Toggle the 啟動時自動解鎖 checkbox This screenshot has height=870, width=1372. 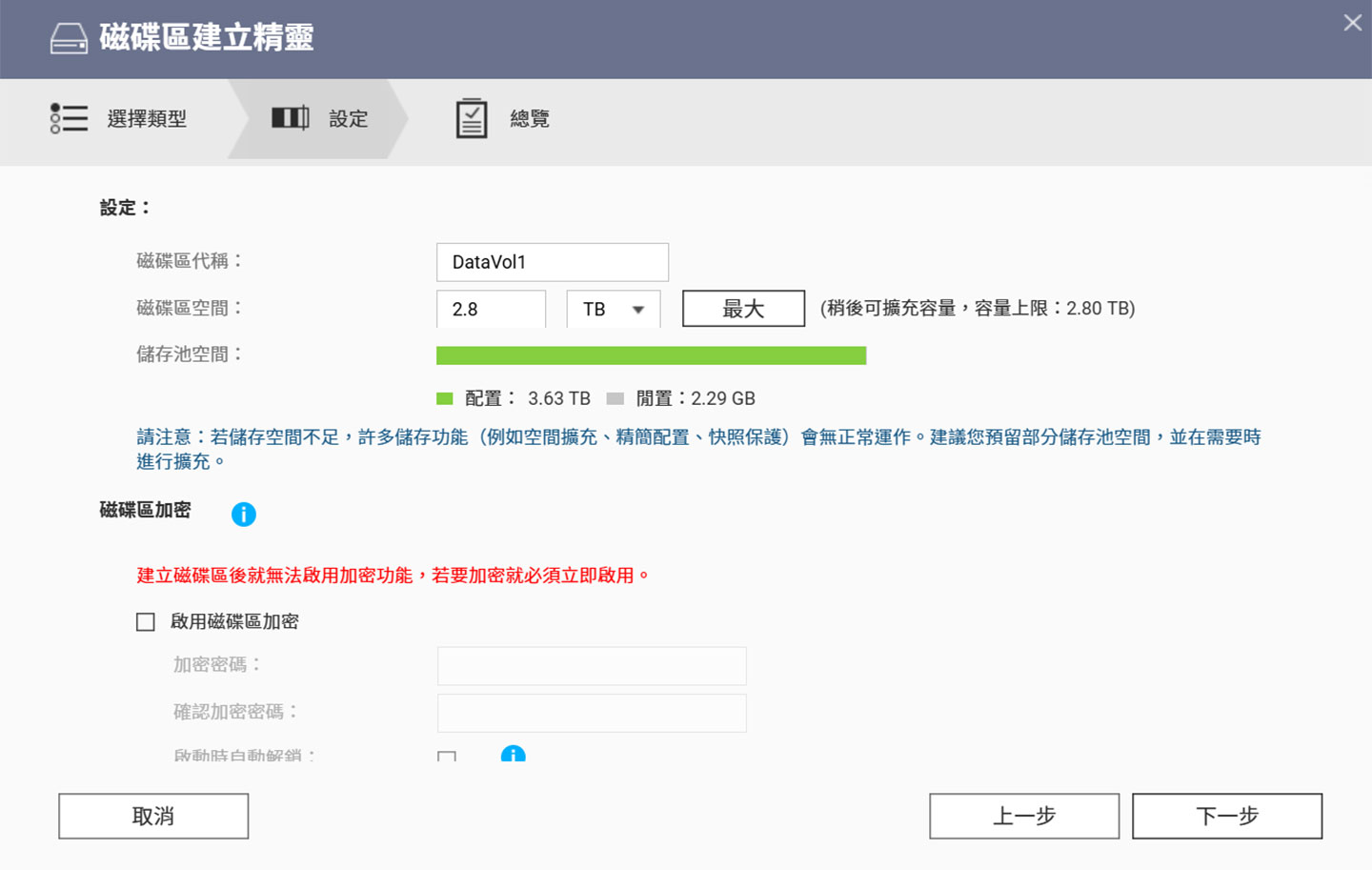tap(447, 756)
